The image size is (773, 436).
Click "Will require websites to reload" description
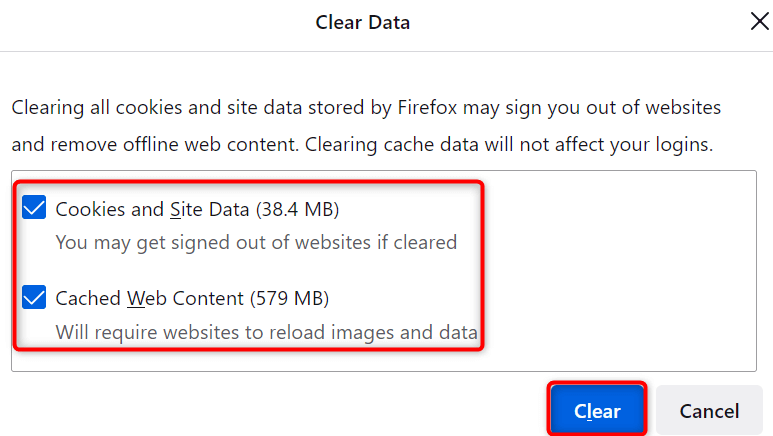(265, 331)
